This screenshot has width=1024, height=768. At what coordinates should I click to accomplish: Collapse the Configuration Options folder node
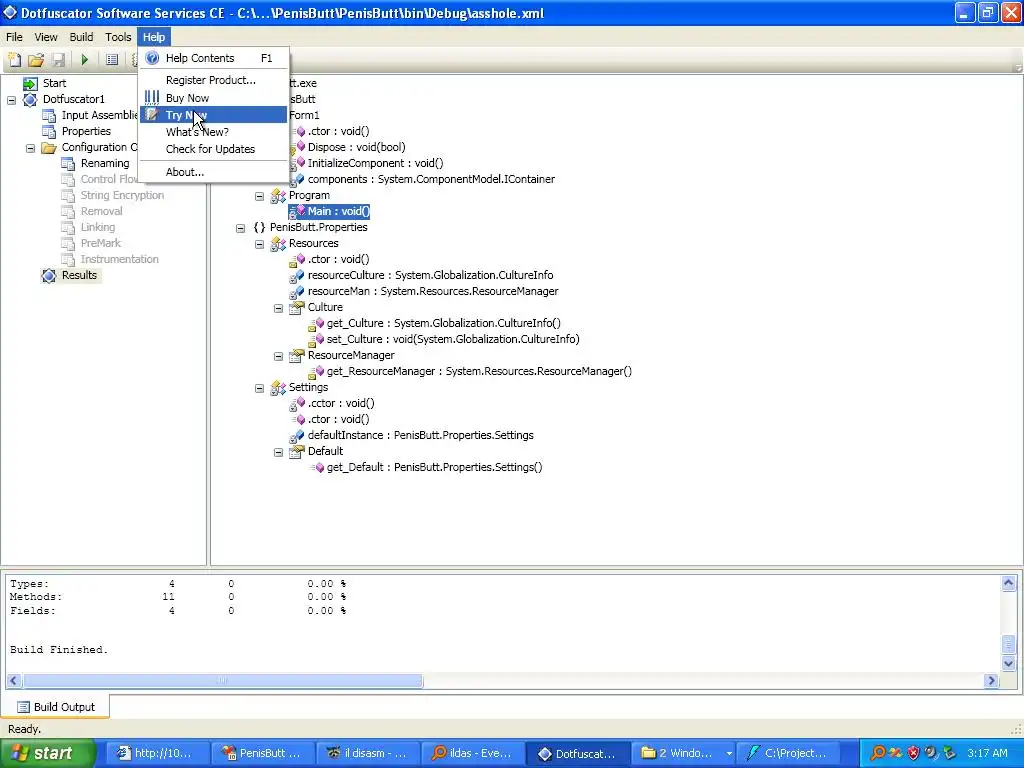coord(31,148)
